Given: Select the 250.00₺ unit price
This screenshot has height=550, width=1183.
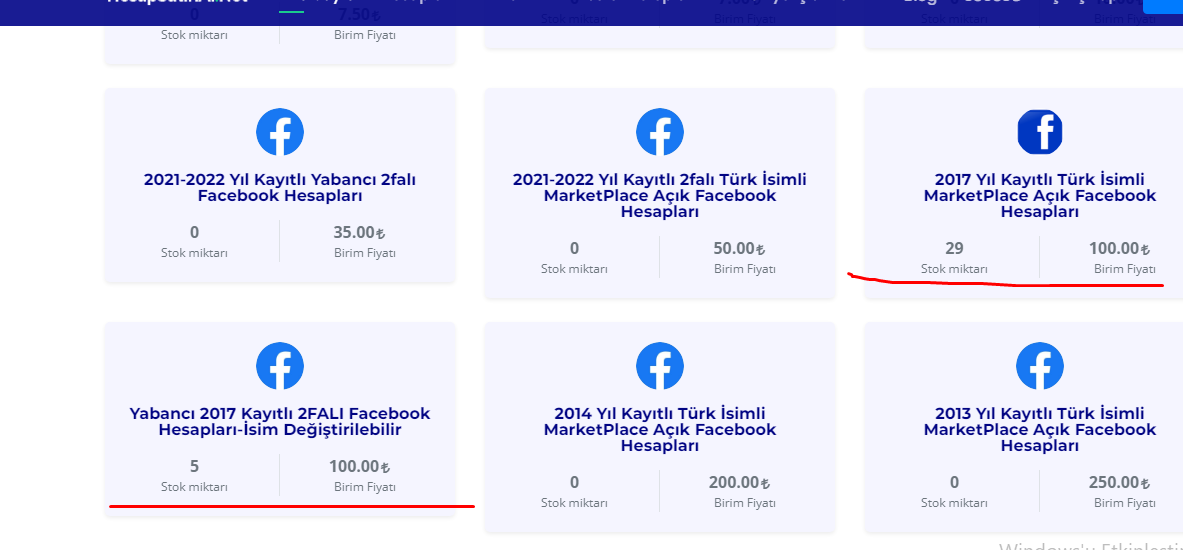Looking at the screenshot, I should pos(1120,482).
